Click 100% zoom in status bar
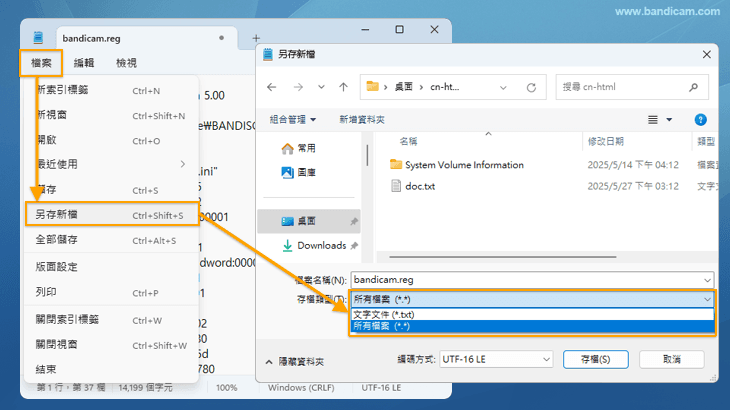The height and width of the screenshot is (410, 730). click(227, 388)
